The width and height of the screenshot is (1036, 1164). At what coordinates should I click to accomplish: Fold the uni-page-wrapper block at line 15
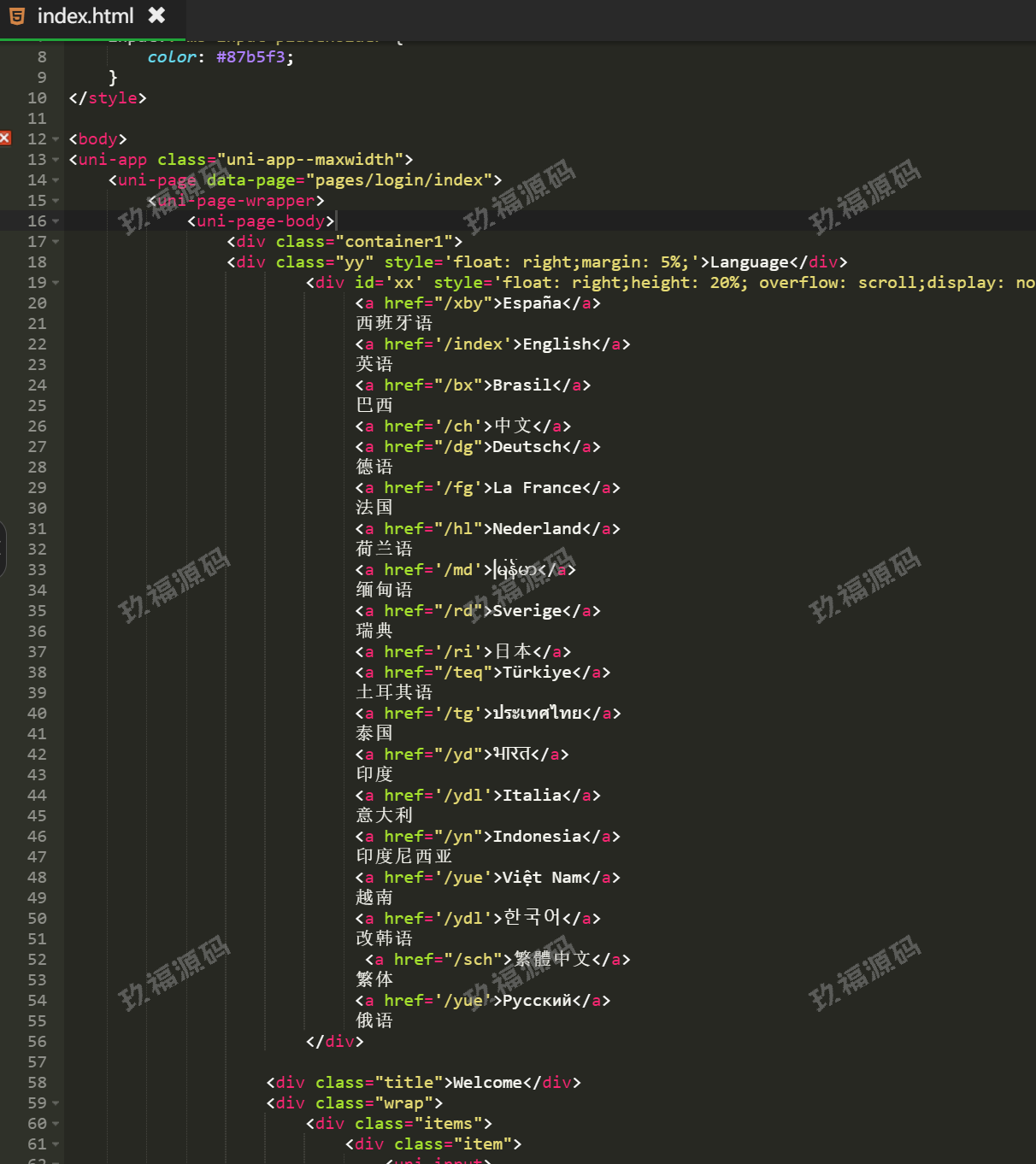tap(56, 201)
